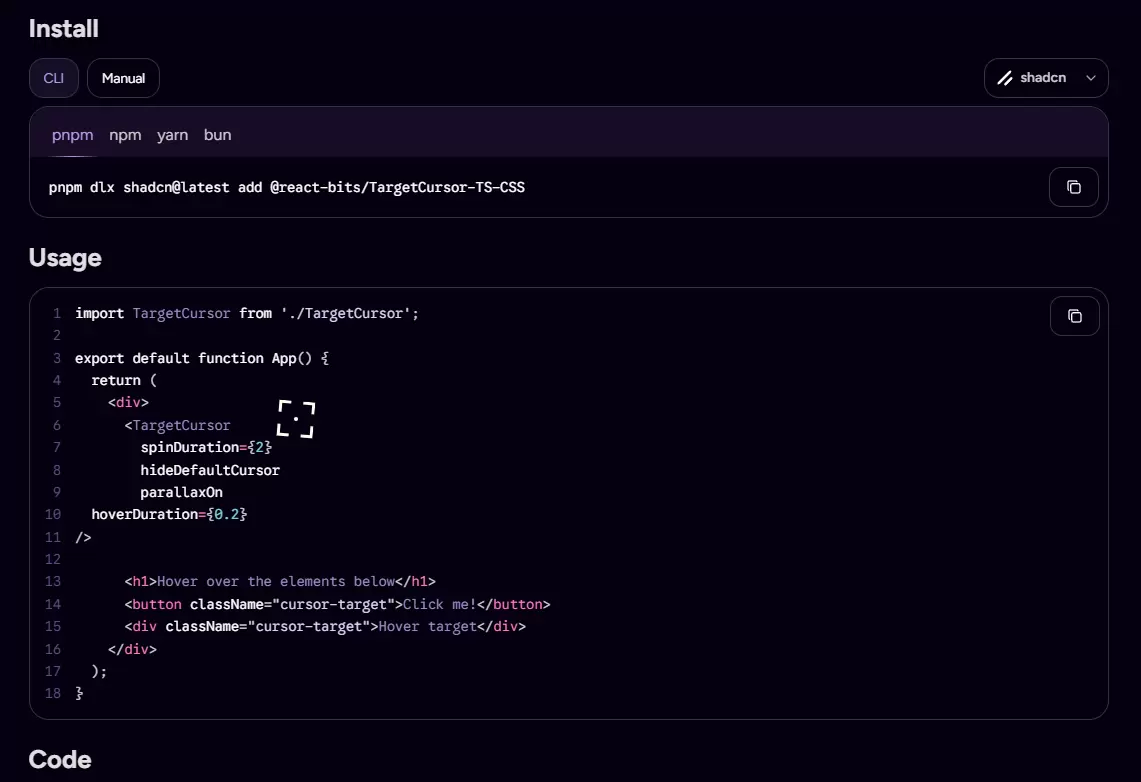Click the hoverDuration={0.2} prop

(169, 514)
